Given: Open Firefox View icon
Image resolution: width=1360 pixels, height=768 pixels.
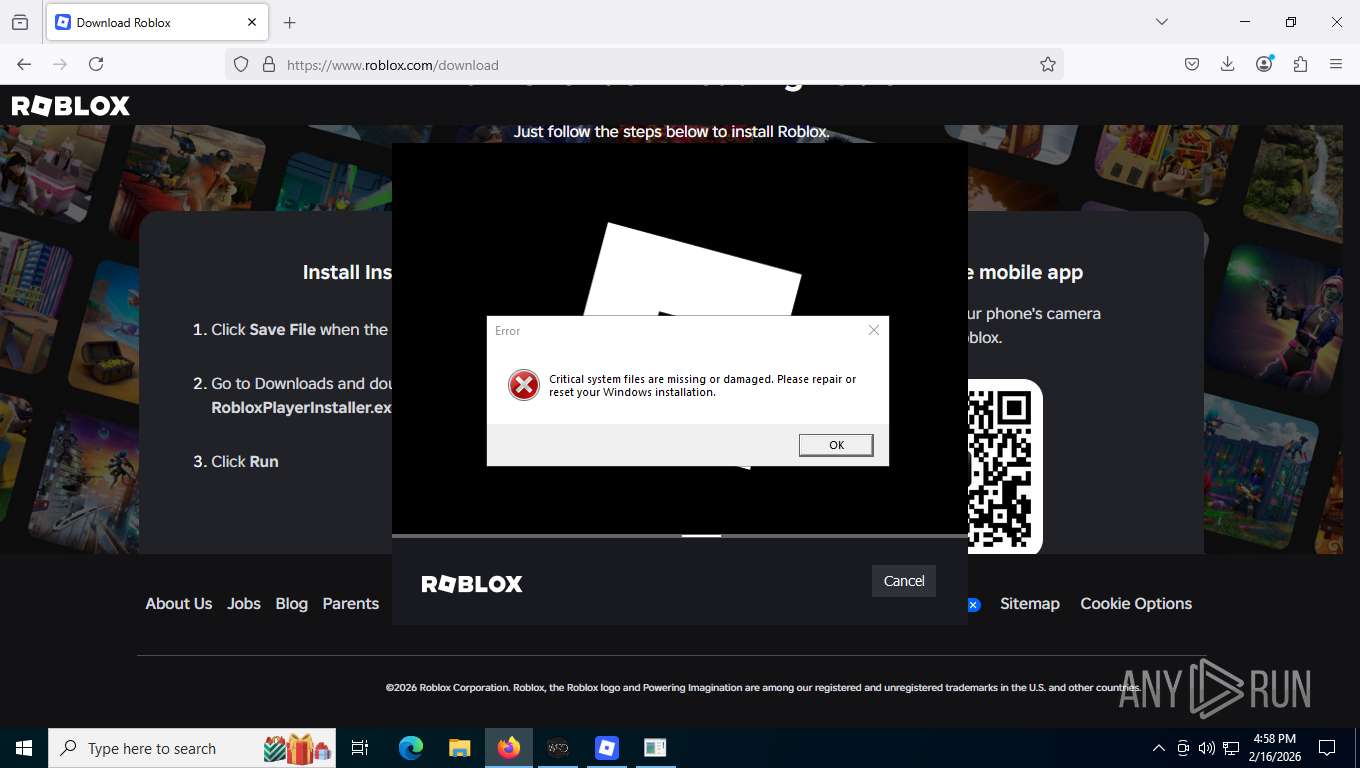Looking at the screenshot, I should [x=20, y=22].
